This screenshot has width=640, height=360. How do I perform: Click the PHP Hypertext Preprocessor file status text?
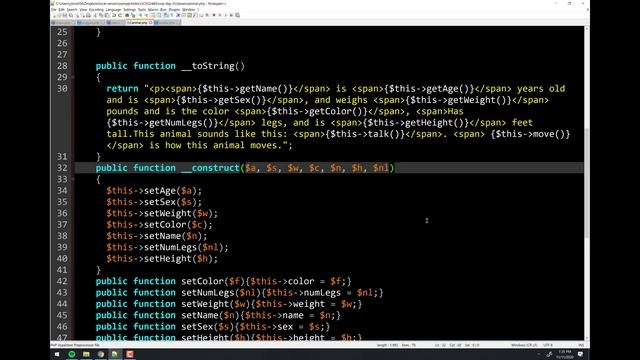75,345
